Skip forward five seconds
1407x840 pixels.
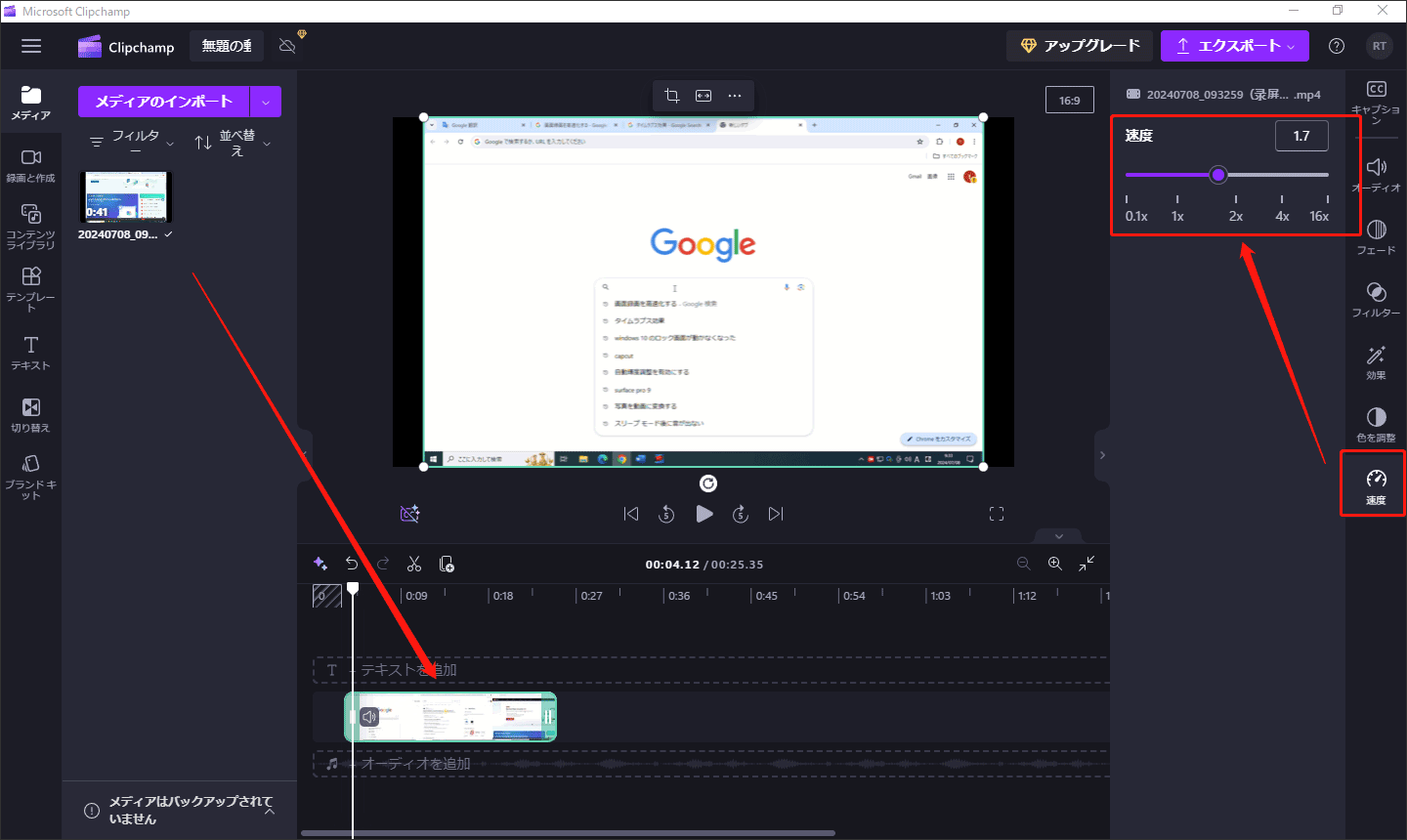click(741, 514)
